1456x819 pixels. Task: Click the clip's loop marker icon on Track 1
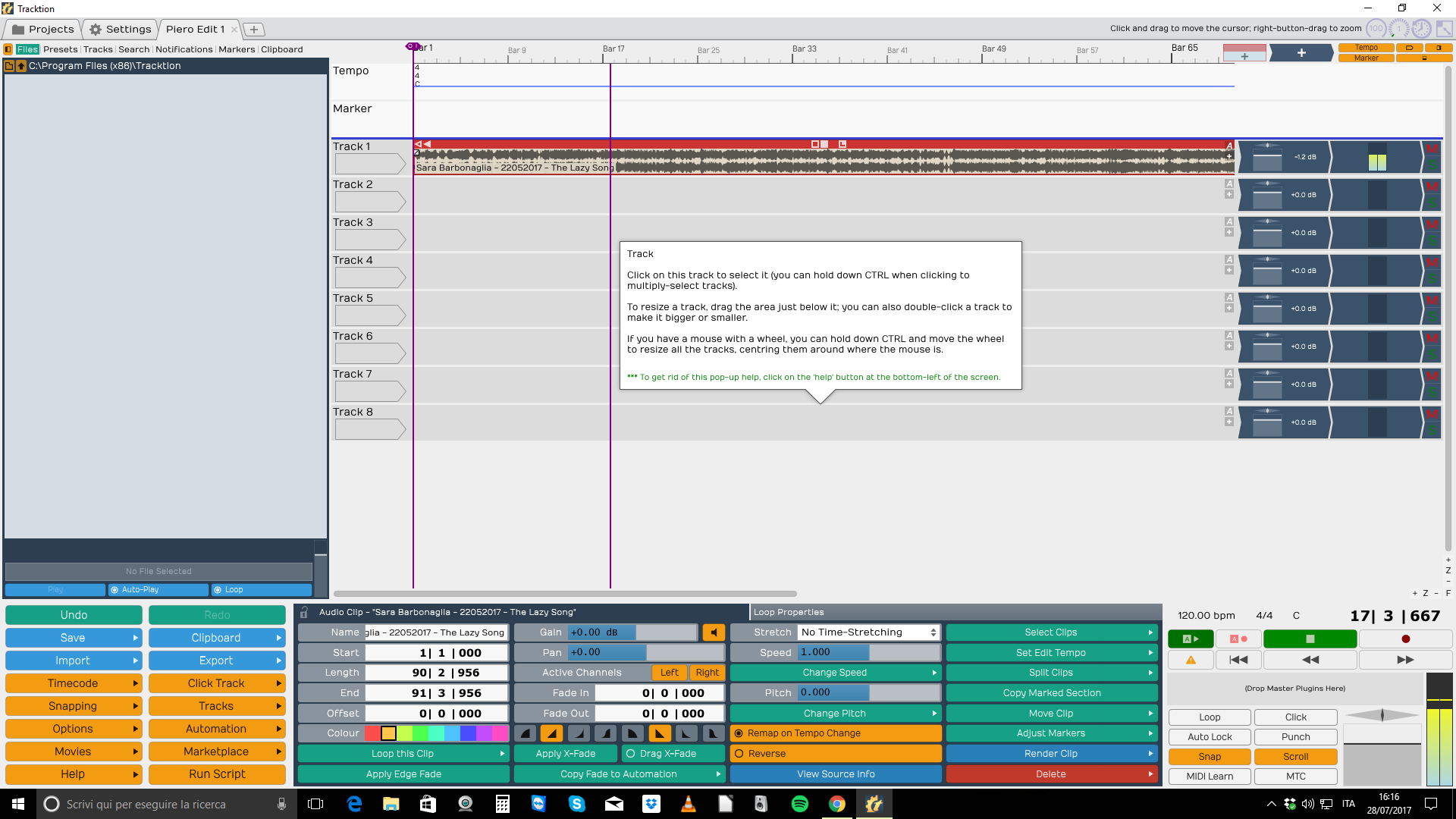click(843, 144)
